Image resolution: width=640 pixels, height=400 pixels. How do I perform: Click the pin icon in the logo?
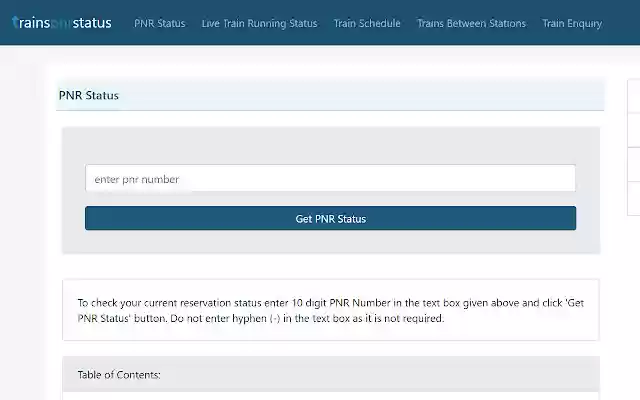click(15, 22)
